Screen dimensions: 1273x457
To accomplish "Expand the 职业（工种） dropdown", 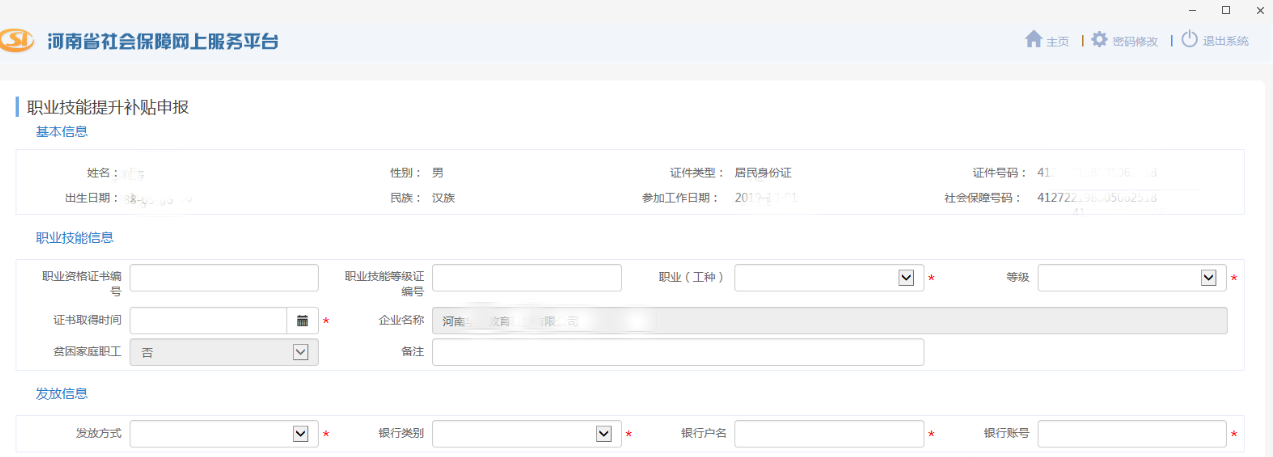I will [906, 278].
